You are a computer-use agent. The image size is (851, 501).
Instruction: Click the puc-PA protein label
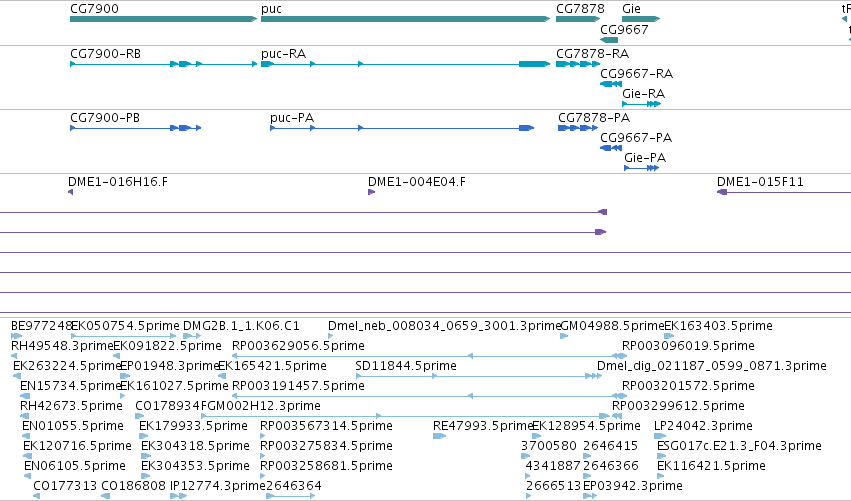[x=292, y=118]
